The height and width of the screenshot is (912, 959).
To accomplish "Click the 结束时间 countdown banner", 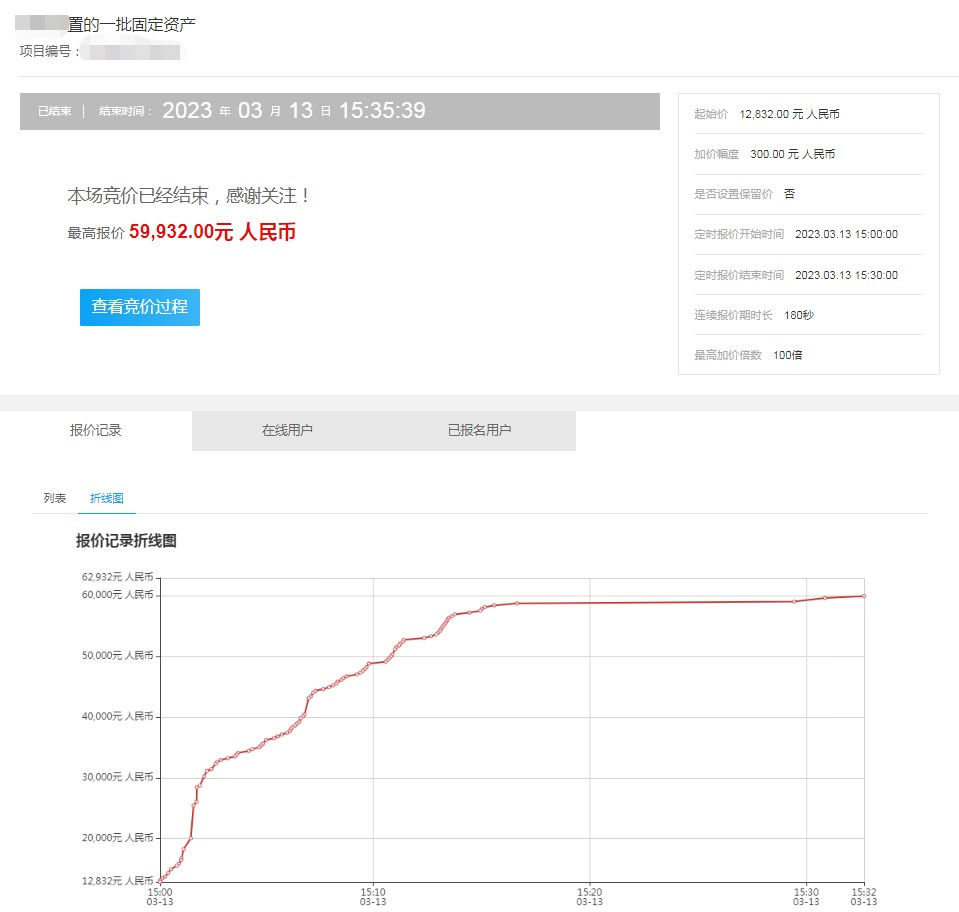I will coord(339,111).
